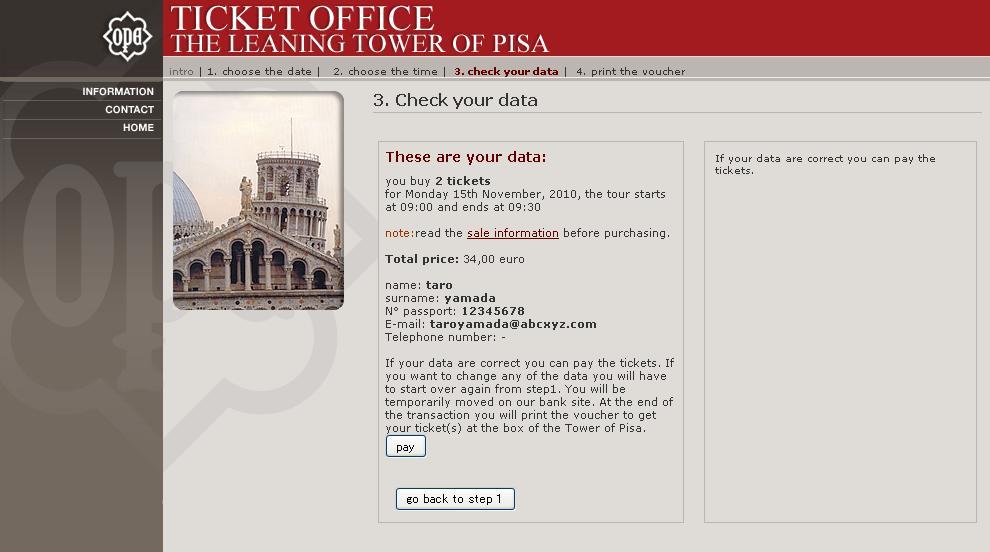Go to step 1. choose the date
Image resolution: width=990 pixels, height=552 pixels.
259,72
